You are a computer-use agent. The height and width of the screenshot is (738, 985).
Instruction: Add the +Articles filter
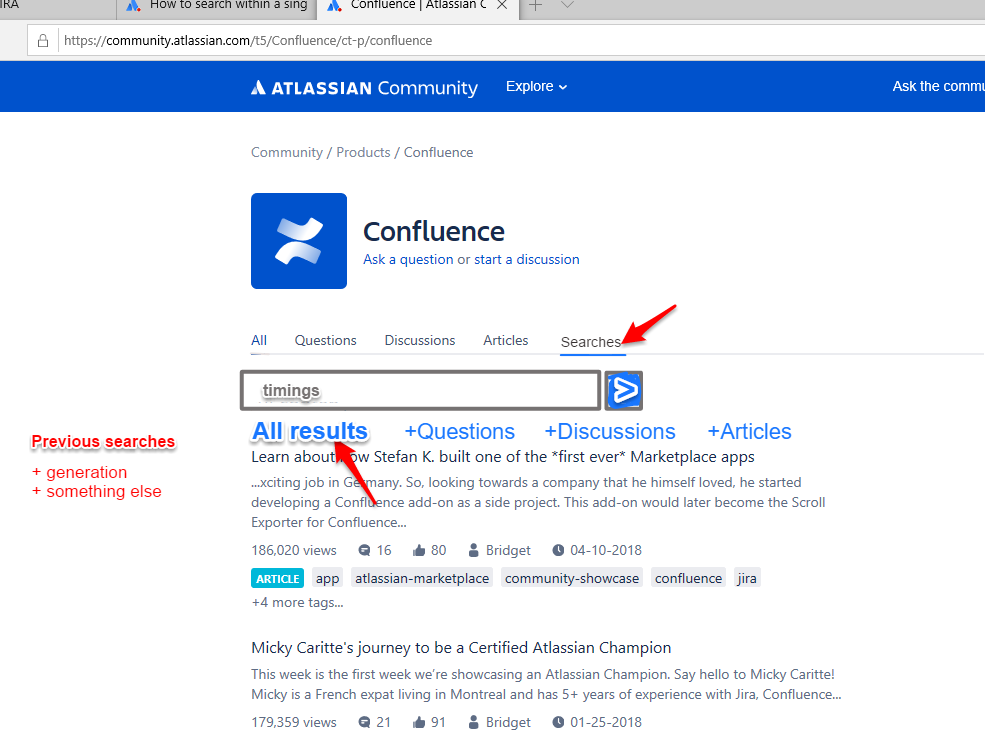click(749, 431)
